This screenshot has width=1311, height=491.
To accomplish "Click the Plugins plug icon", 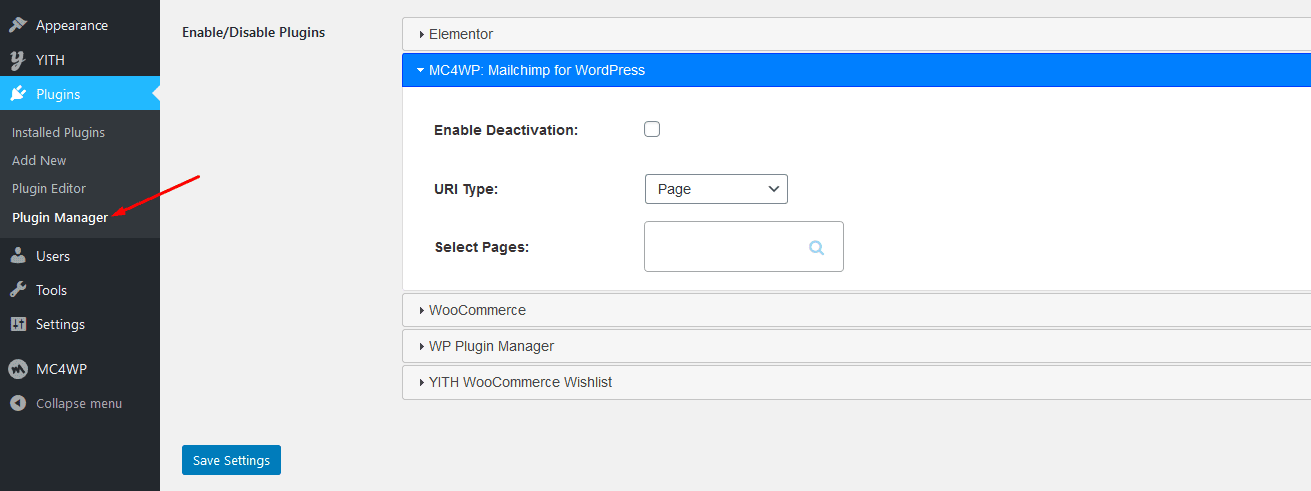I will (x=18, y=94).
